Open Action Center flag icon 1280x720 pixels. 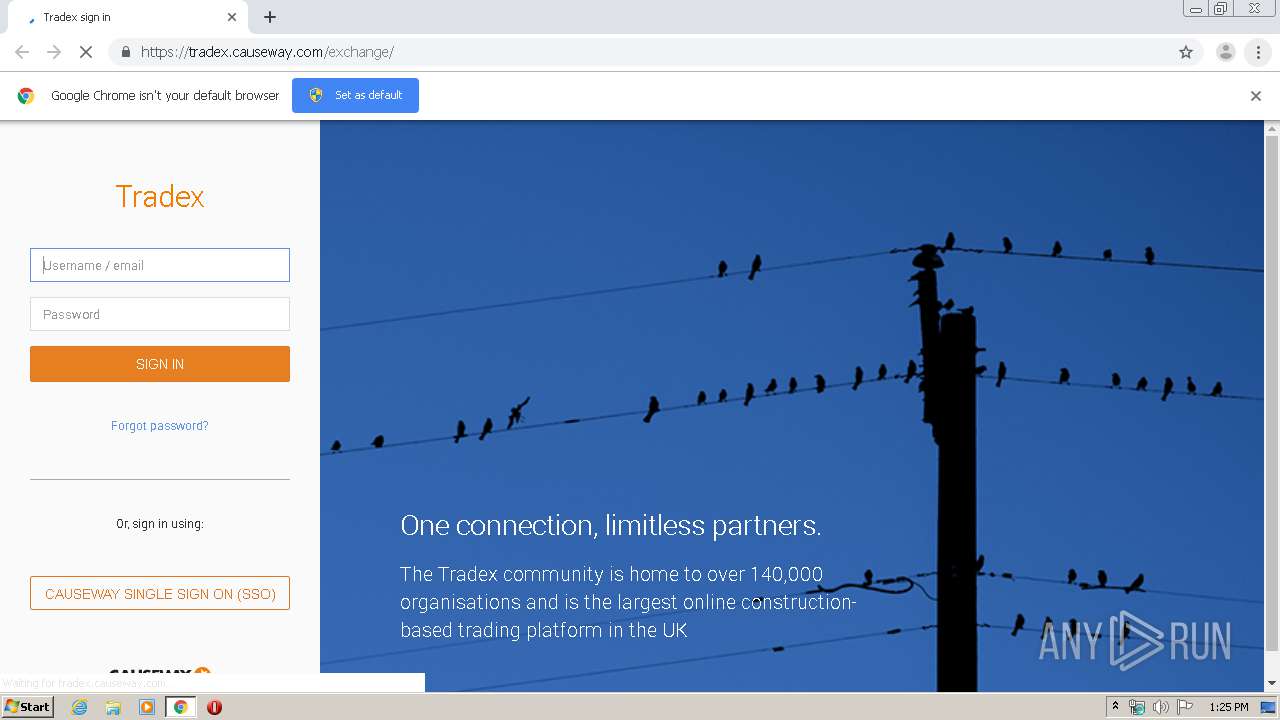(x=1185, y=707)
